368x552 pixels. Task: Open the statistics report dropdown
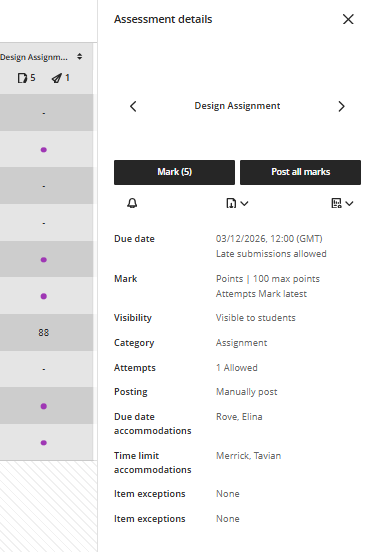342,203
